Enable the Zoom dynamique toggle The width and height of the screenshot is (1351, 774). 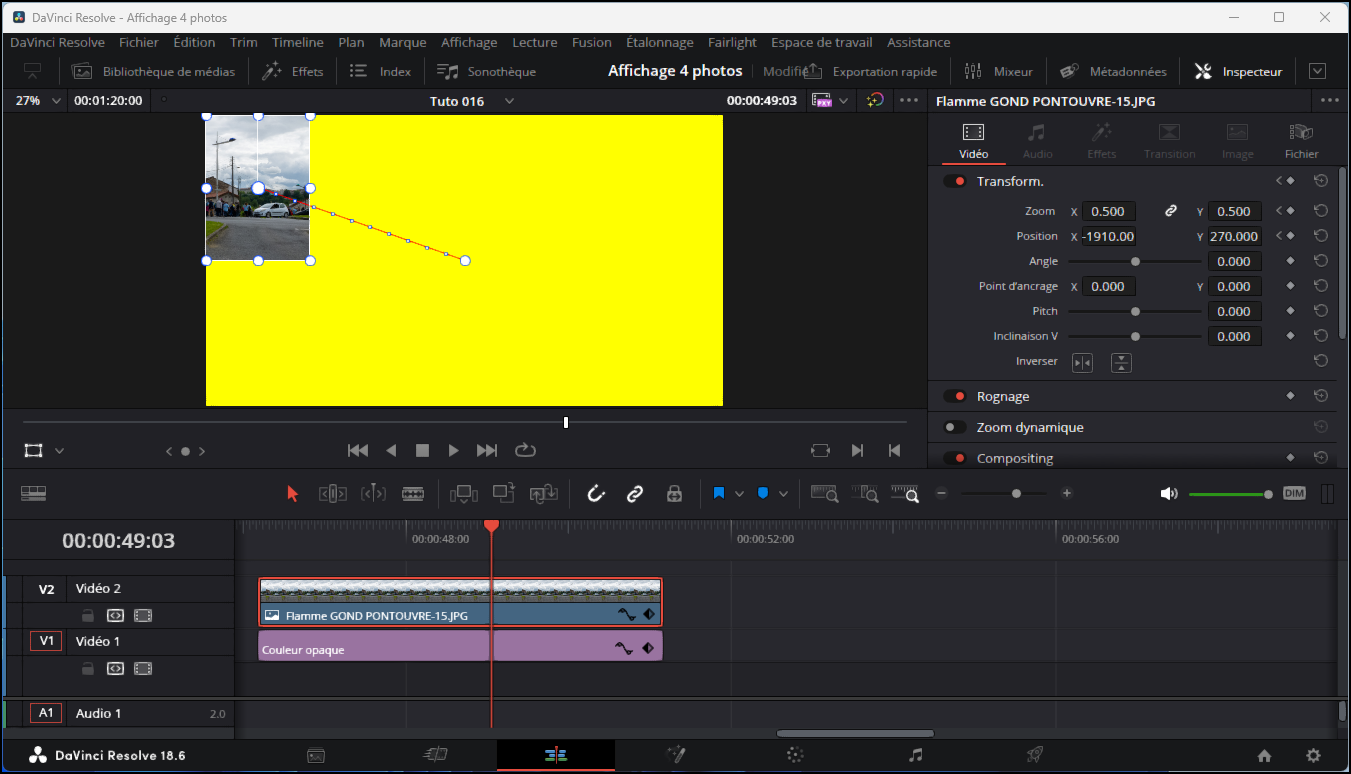tap(955, 427)
